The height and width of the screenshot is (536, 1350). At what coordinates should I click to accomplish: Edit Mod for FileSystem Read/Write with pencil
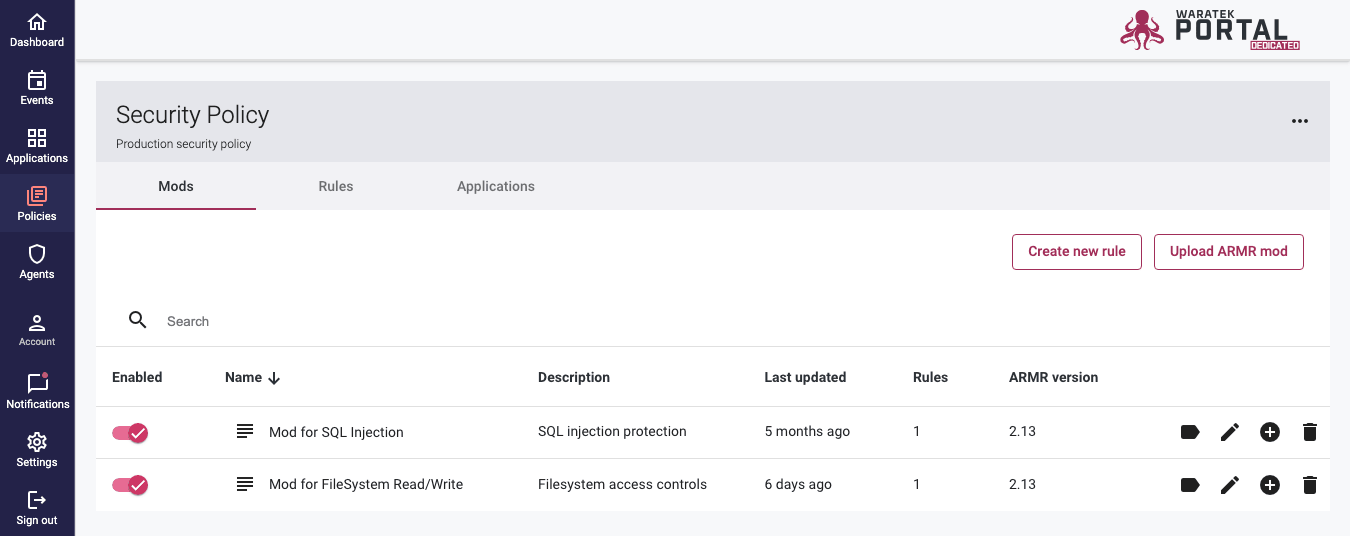[x=1230, y=485]
